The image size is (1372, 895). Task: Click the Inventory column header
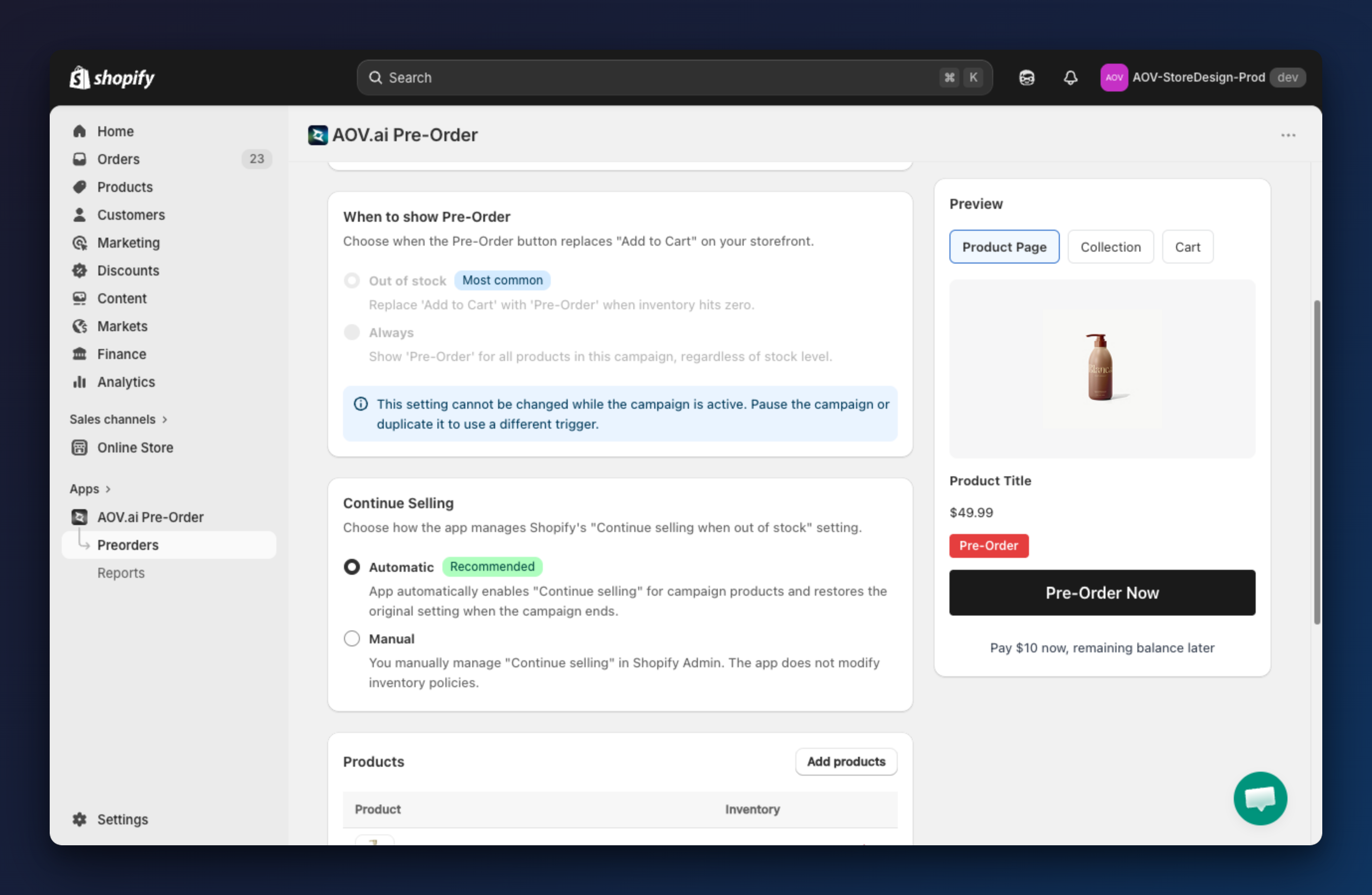coord(752,809)
